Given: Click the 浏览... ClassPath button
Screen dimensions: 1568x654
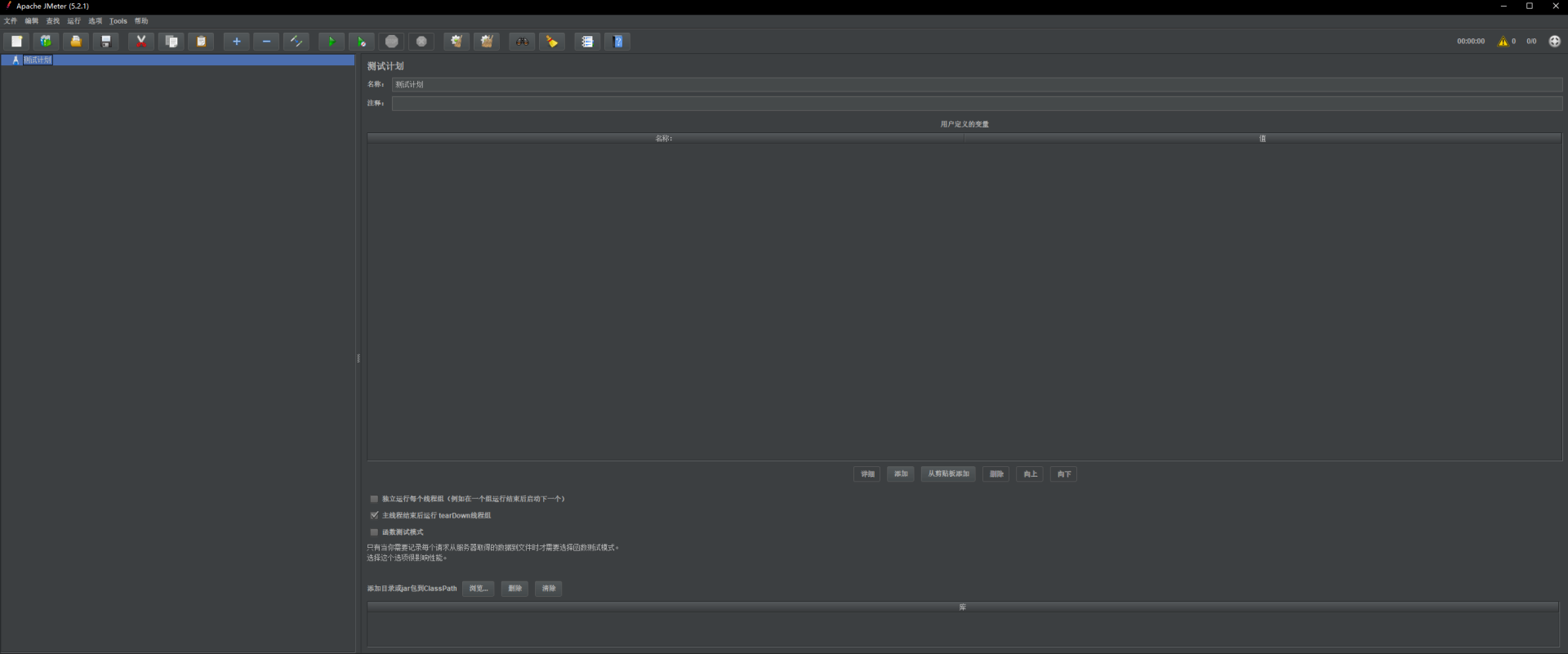Looking at the screenshot, I should tap(478, 589).
